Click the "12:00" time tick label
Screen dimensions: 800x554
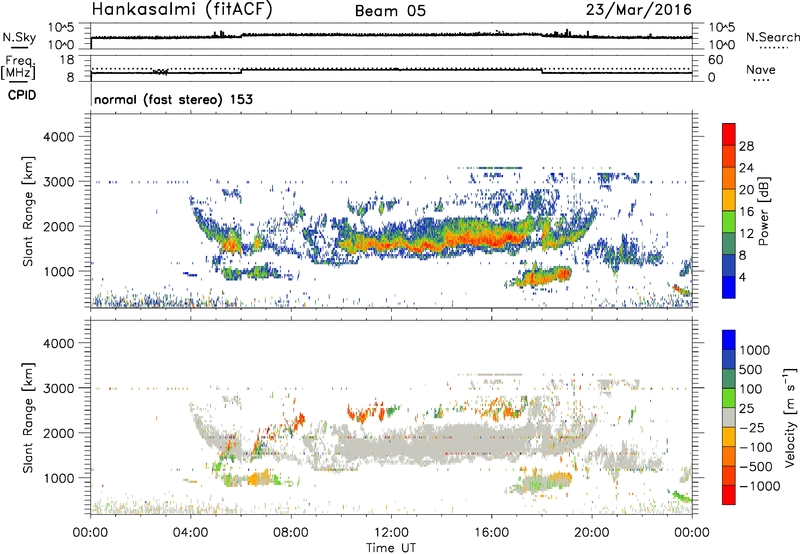391,533
